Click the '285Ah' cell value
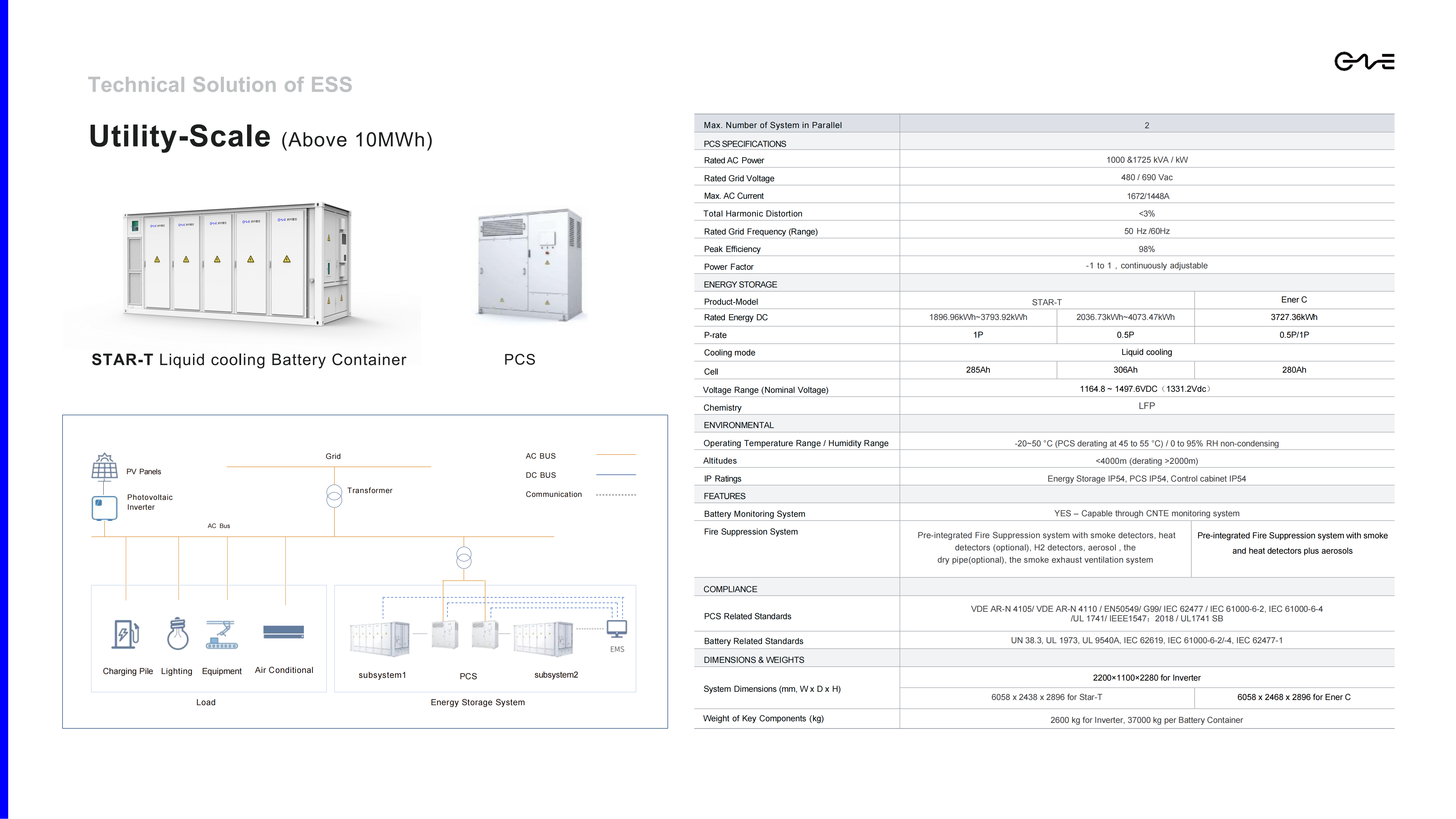Image resolution: width=1456 pixels, height=819 pixels. (978, 370)
